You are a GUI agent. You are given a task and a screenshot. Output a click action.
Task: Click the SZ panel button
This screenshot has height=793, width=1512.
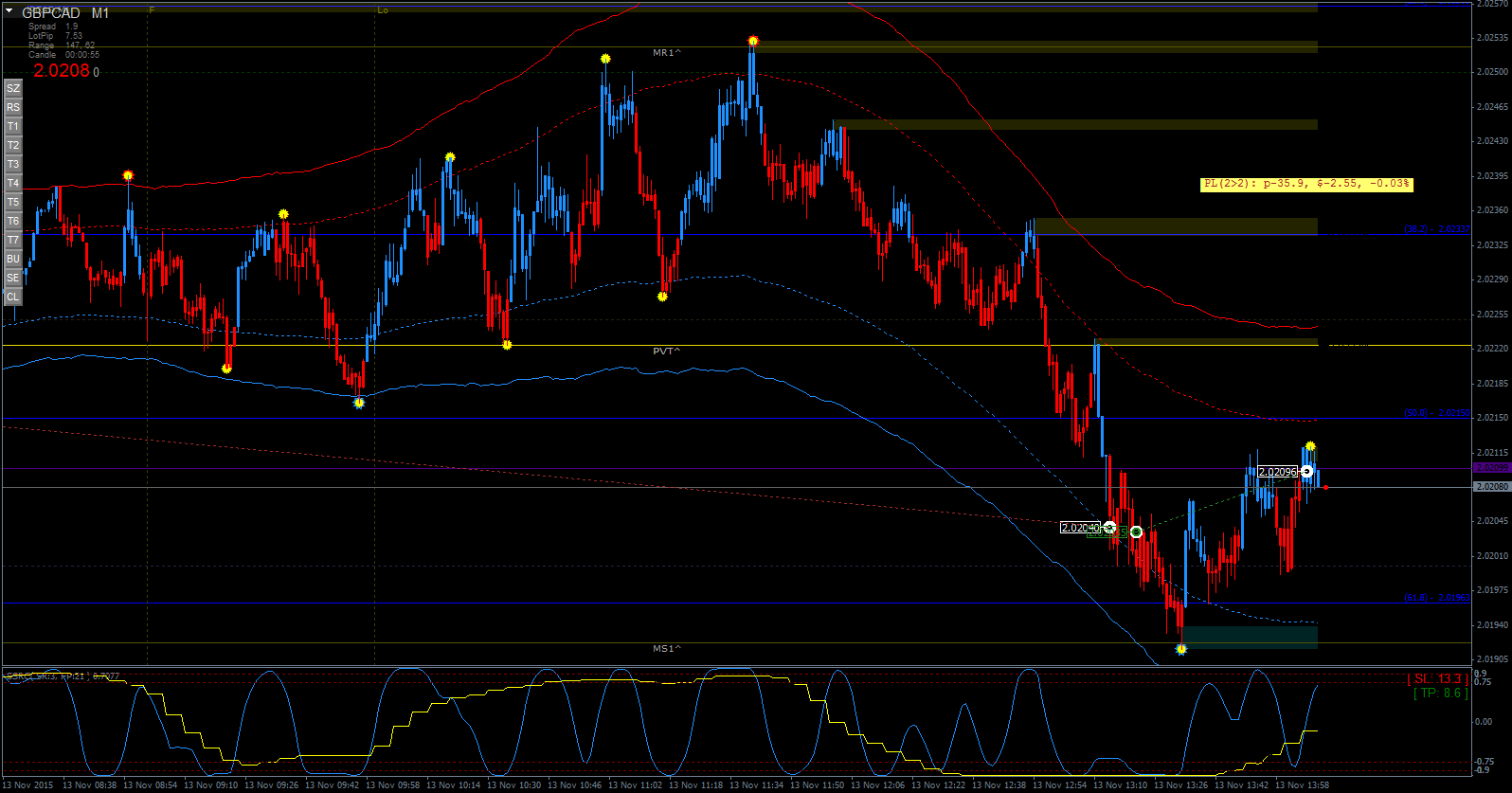13,88
